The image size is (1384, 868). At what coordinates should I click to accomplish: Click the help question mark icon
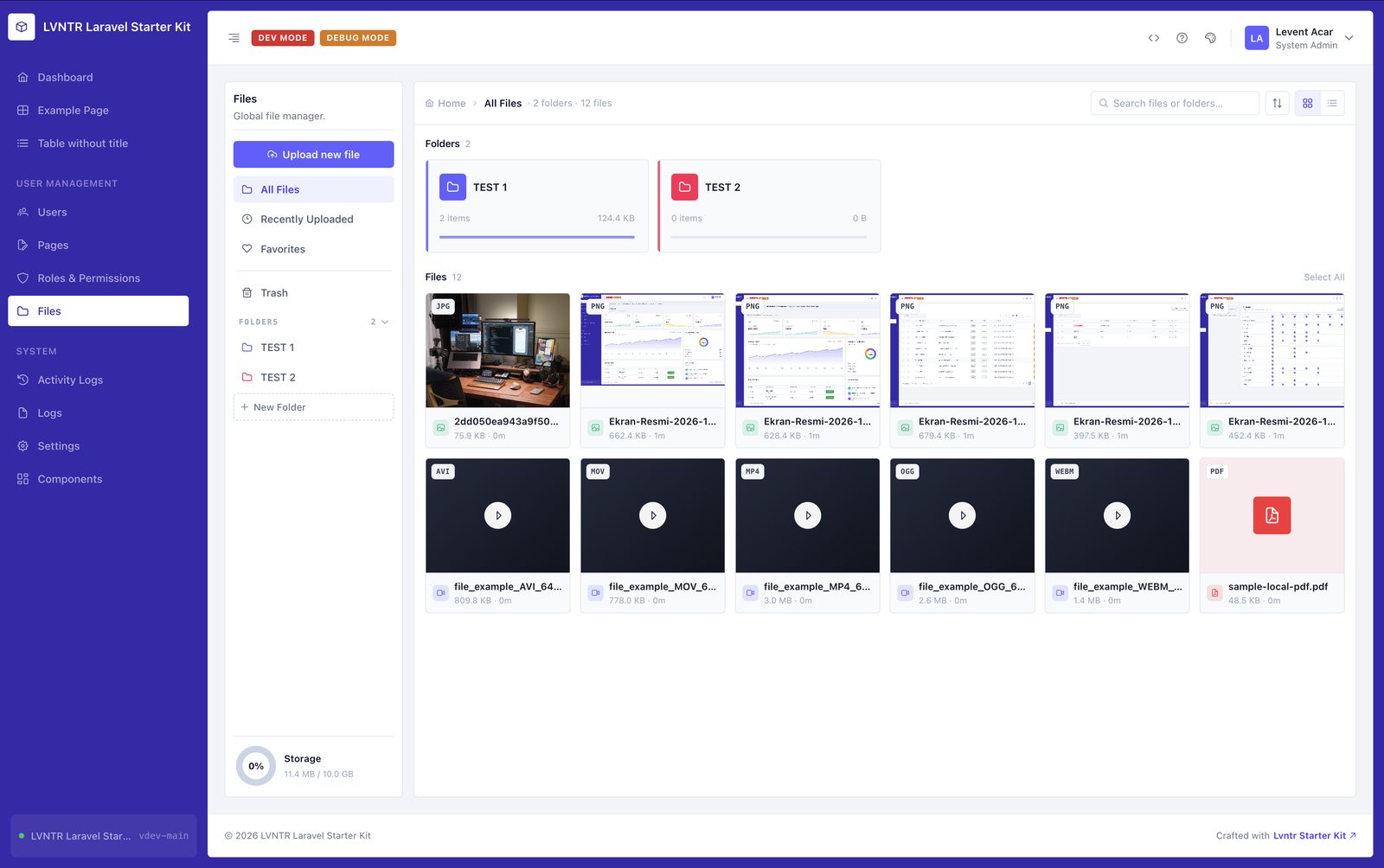(x=1182, y=38)
